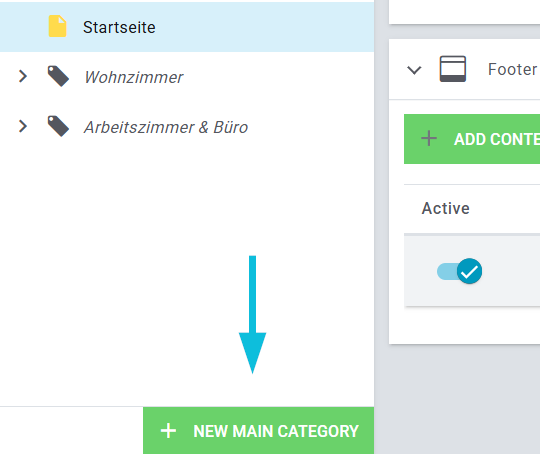Viewport: 540px width, 454px height.
Task: Click the blue downward arrow graphic
Action: tap(252, 314)
